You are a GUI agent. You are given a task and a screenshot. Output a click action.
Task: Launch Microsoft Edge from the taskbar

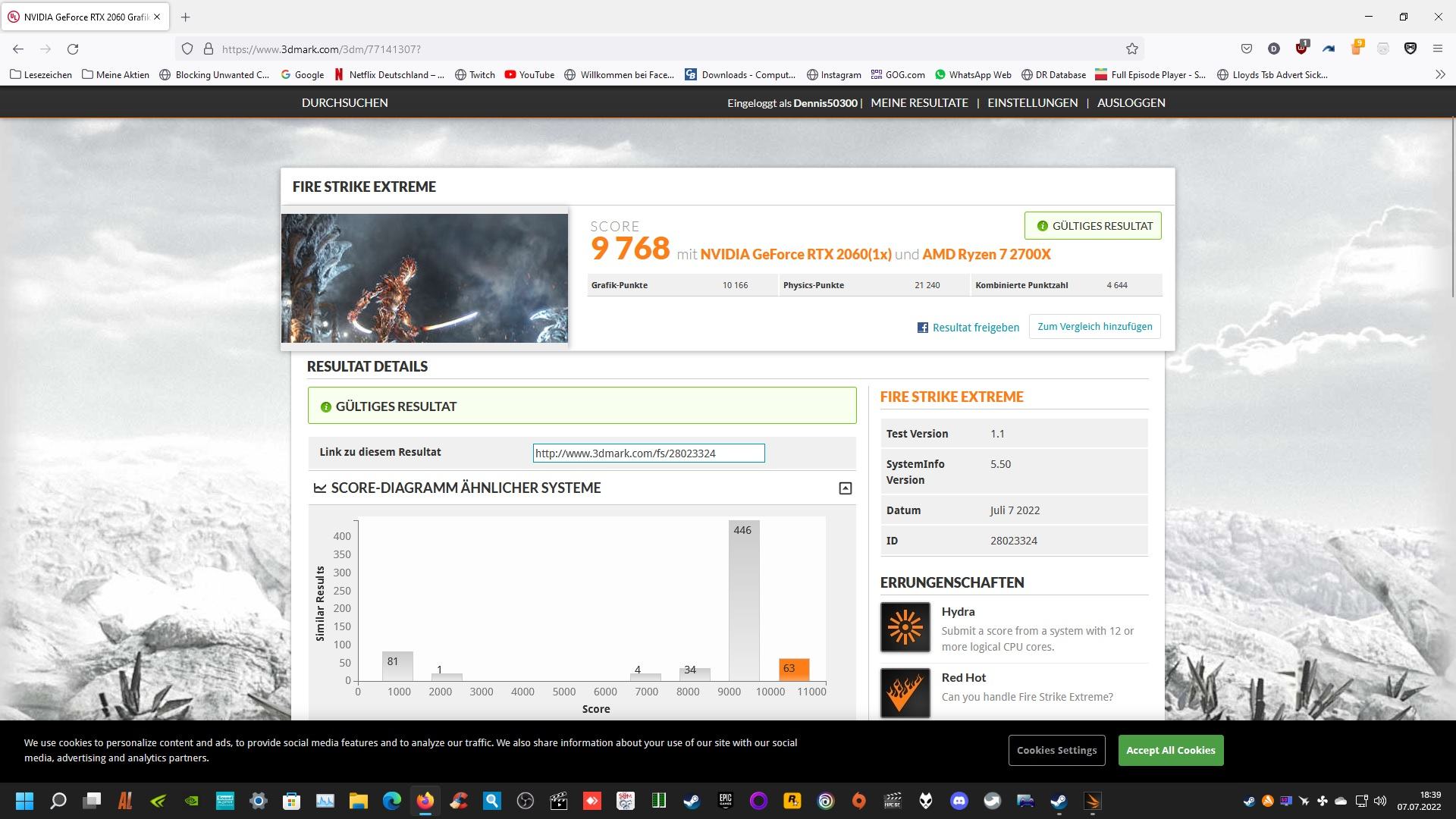(x=391, y=801)
